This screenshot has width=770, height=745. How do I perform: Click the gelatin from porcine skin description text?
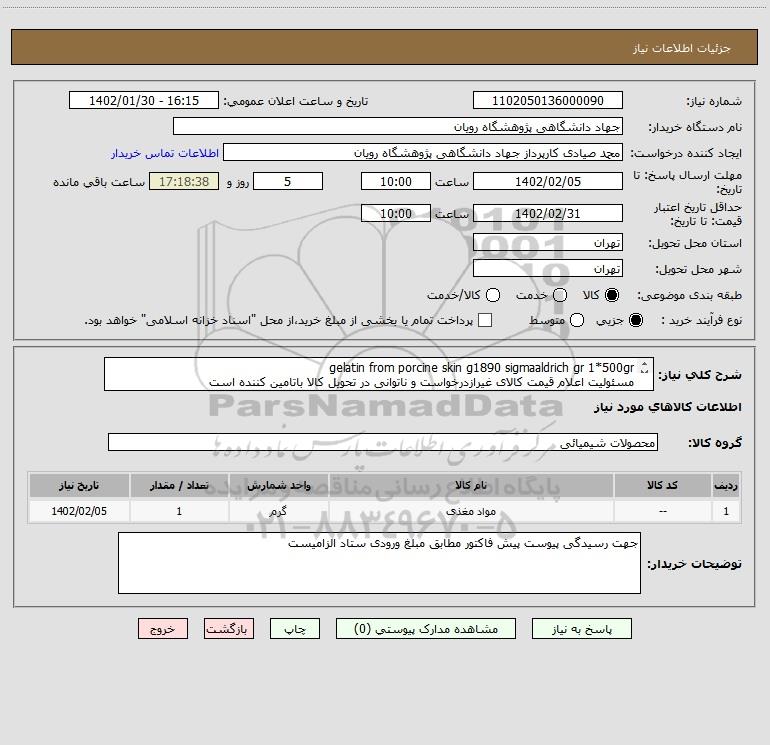[x=481, y=368]
